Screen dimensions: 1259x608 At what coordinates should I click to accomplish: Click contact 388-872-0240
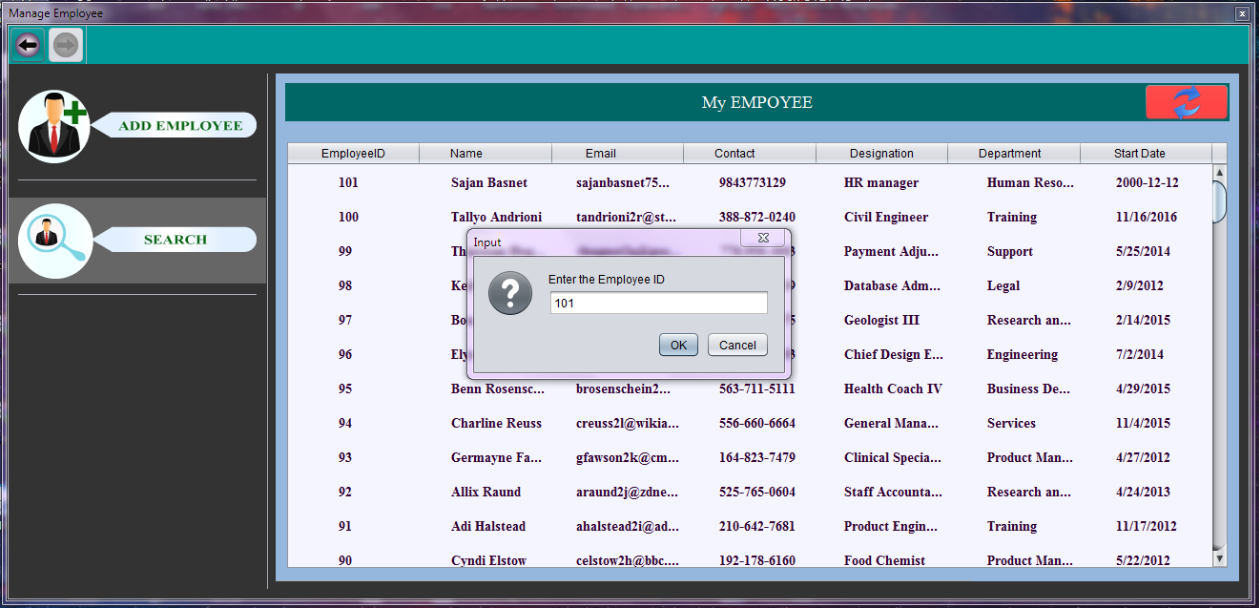click(757, 217)
